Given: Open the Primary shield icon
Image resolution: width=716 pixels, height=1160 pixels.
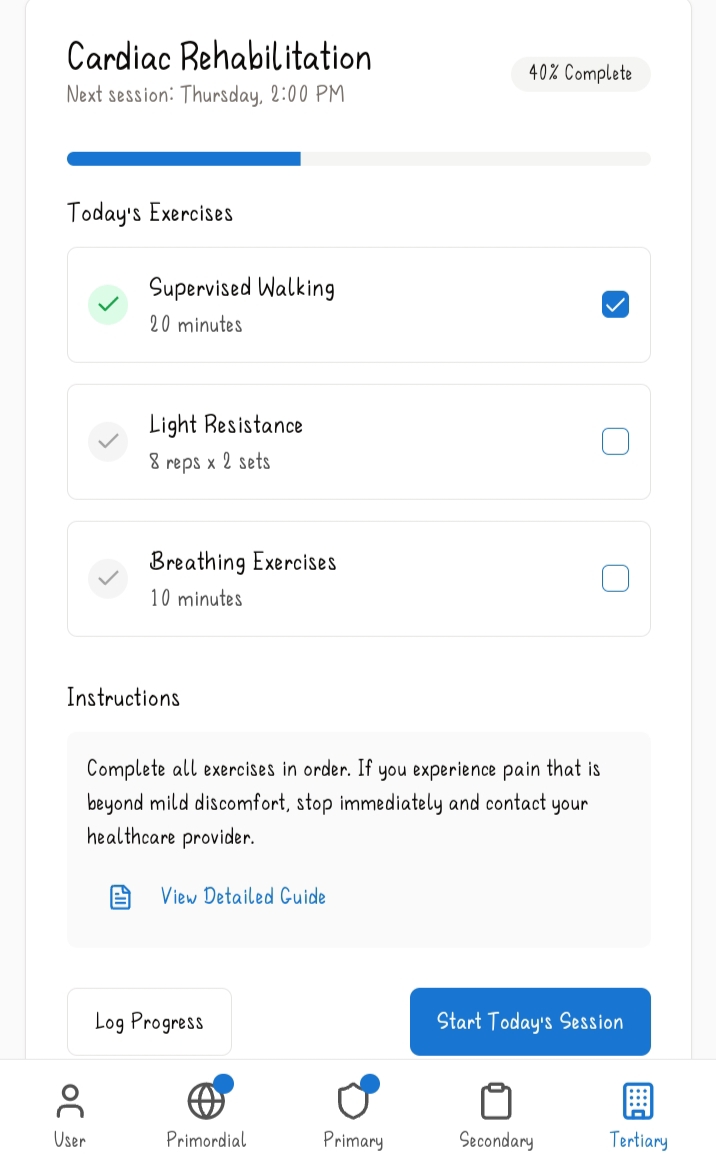Looking at the screenshot, I should 353,1101.
